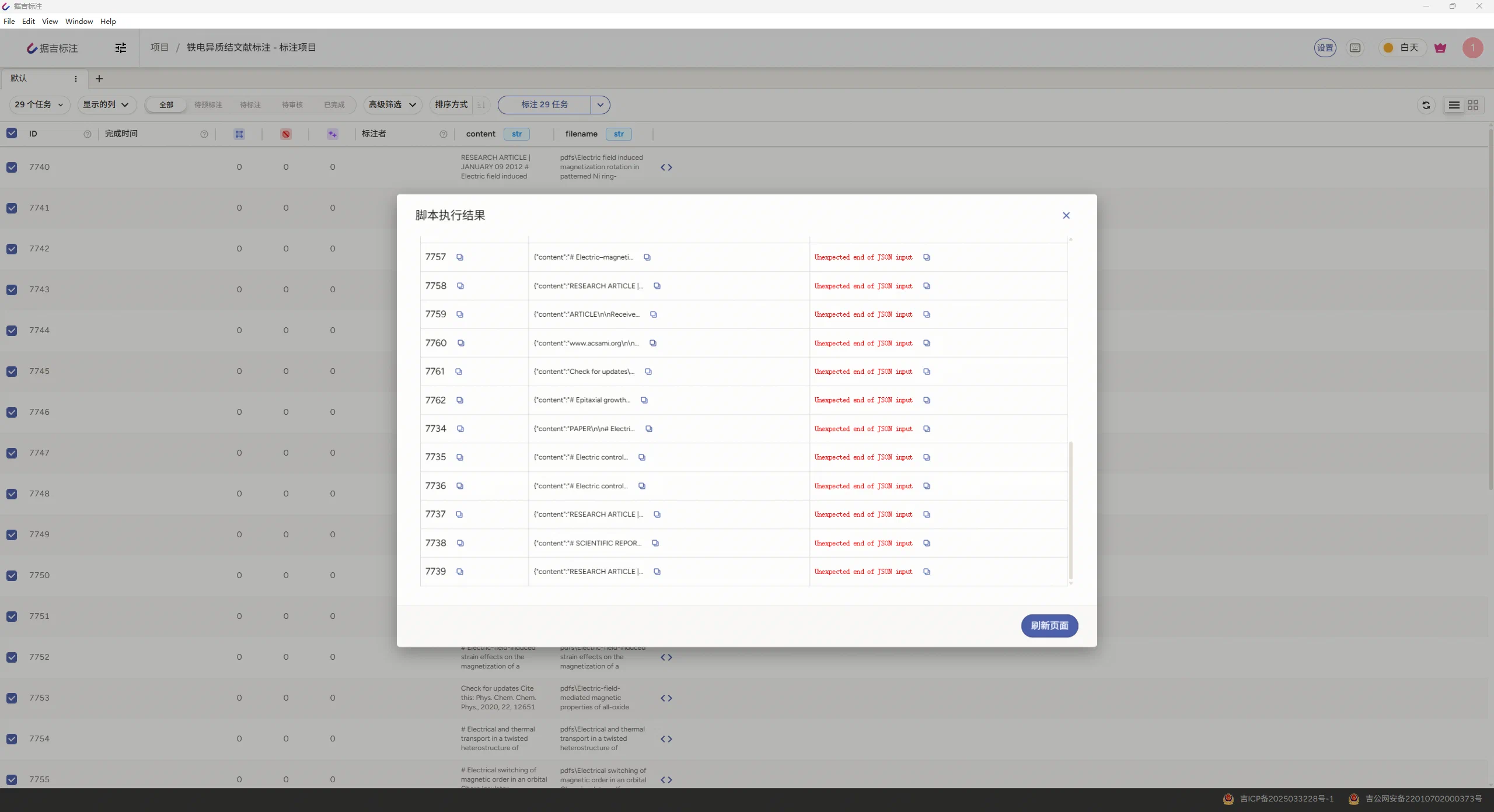Open the keyboard shortcuts icon
The height and width of the screenshot is (812, 1494).
(x=1355, y=48)
